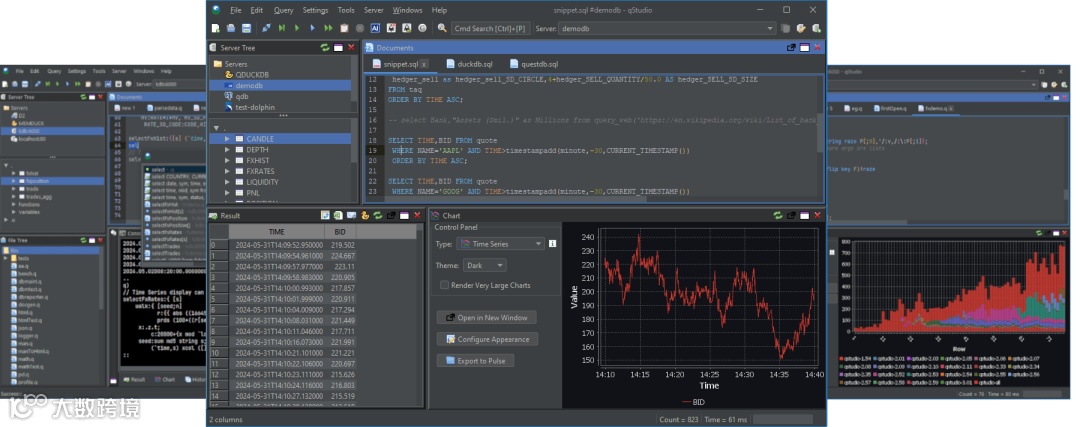Screen dimensions: 1080x427
Task: Click the New file toolbar icon
Action: tap(215, 28)
